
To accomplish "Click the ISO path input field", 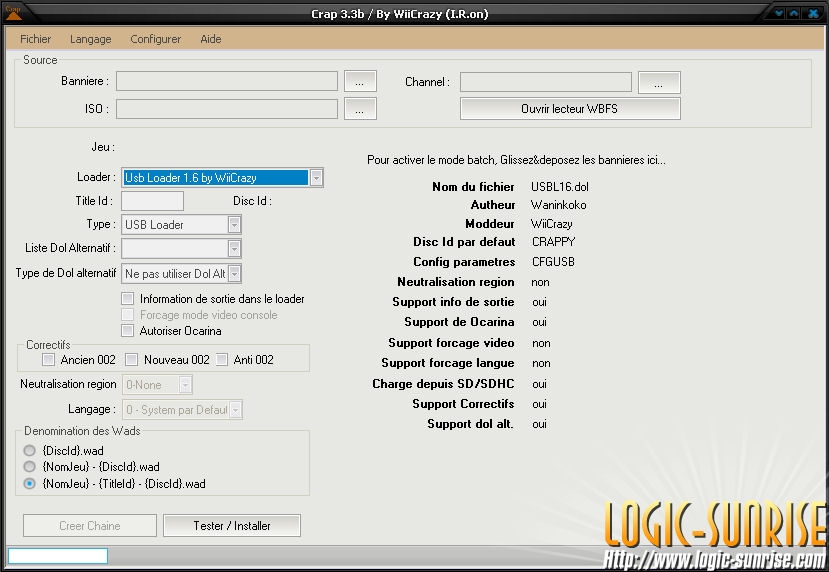I will [227, 109].
